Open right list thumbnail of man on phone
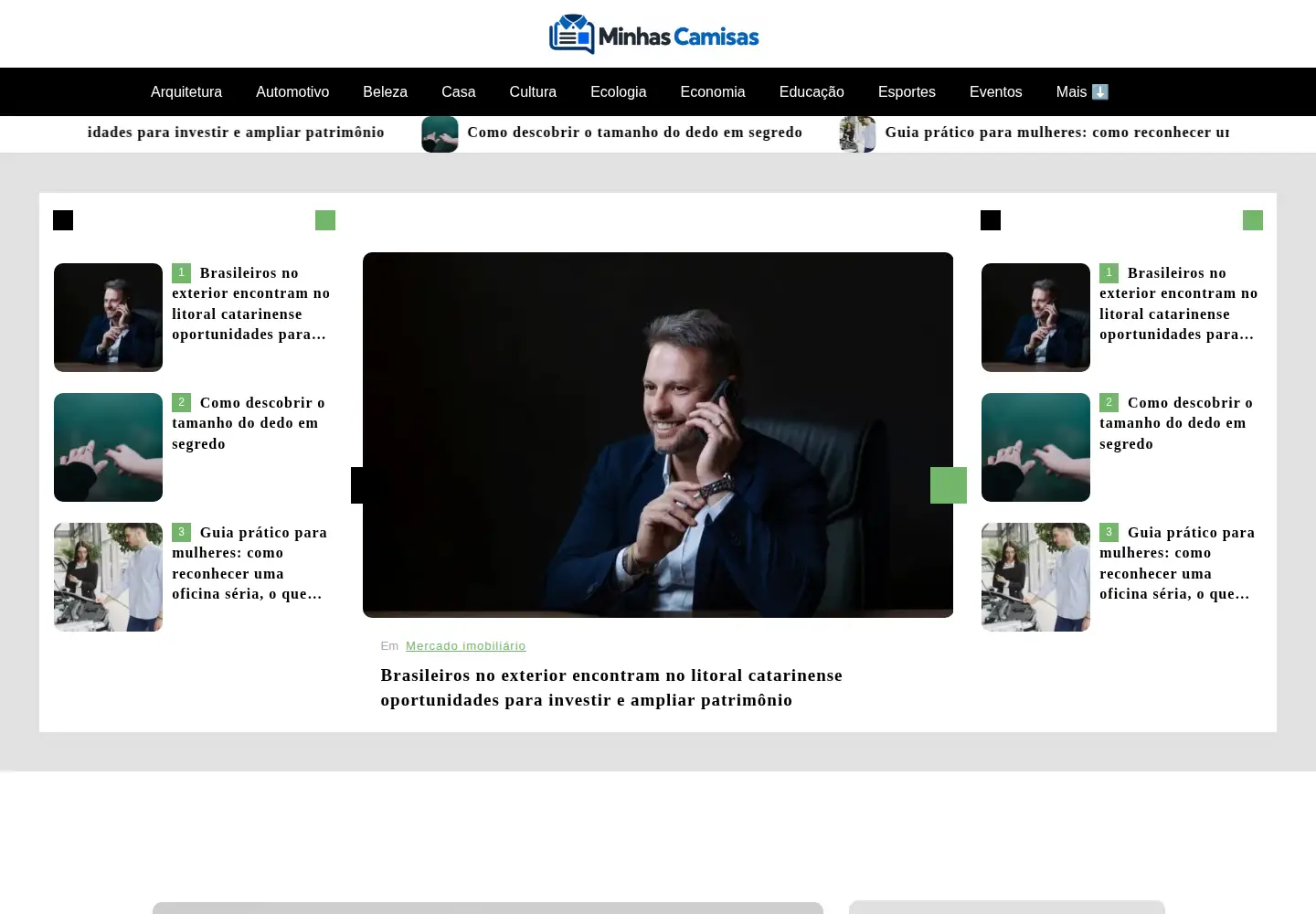The height and width of the screenshot is (914, 1316). (x=1035, y=317)
